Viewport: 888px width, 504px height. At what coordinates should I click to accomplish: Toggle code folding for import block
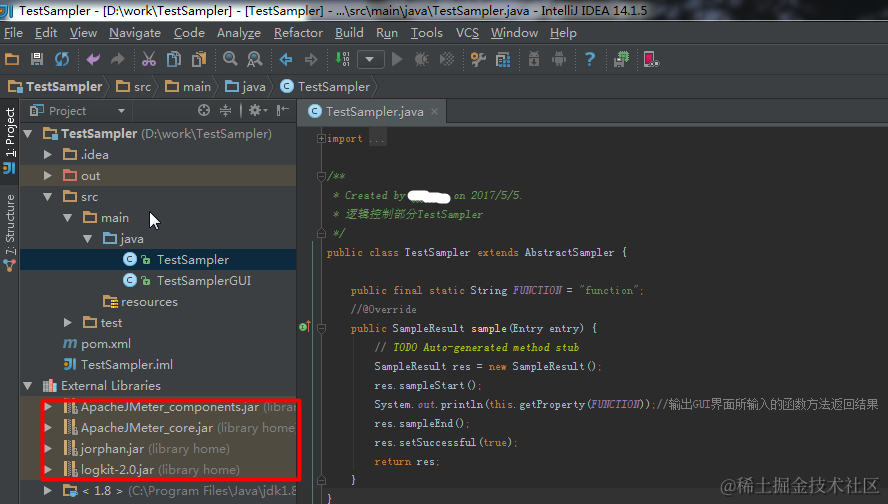coord(321,138)
